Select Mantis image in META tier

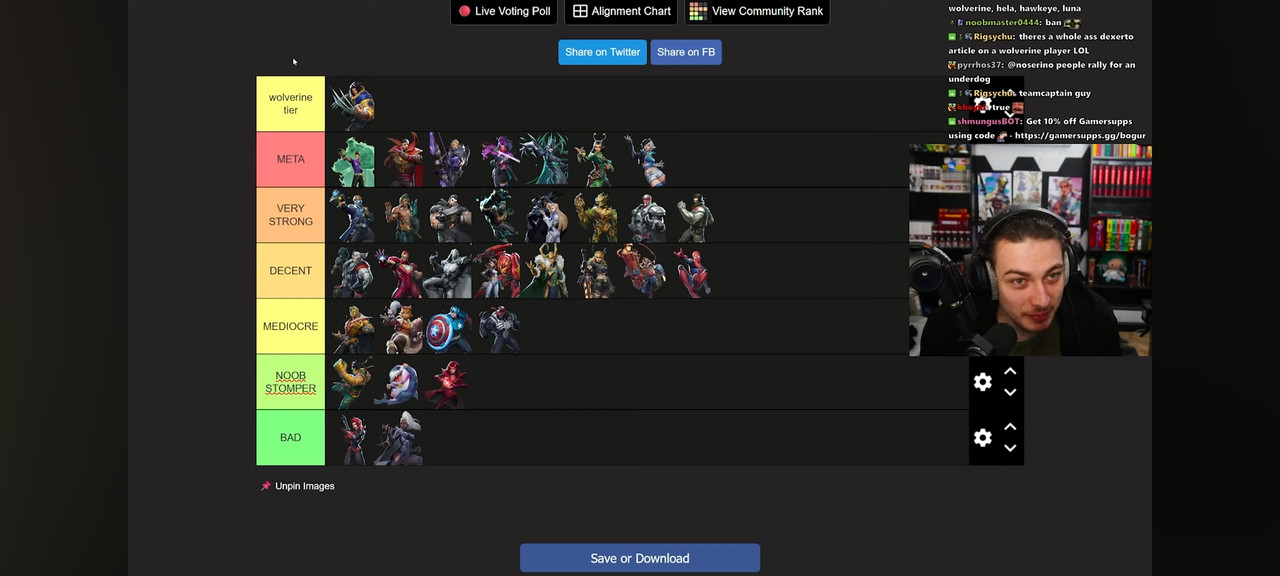click(x=596, y=160)
